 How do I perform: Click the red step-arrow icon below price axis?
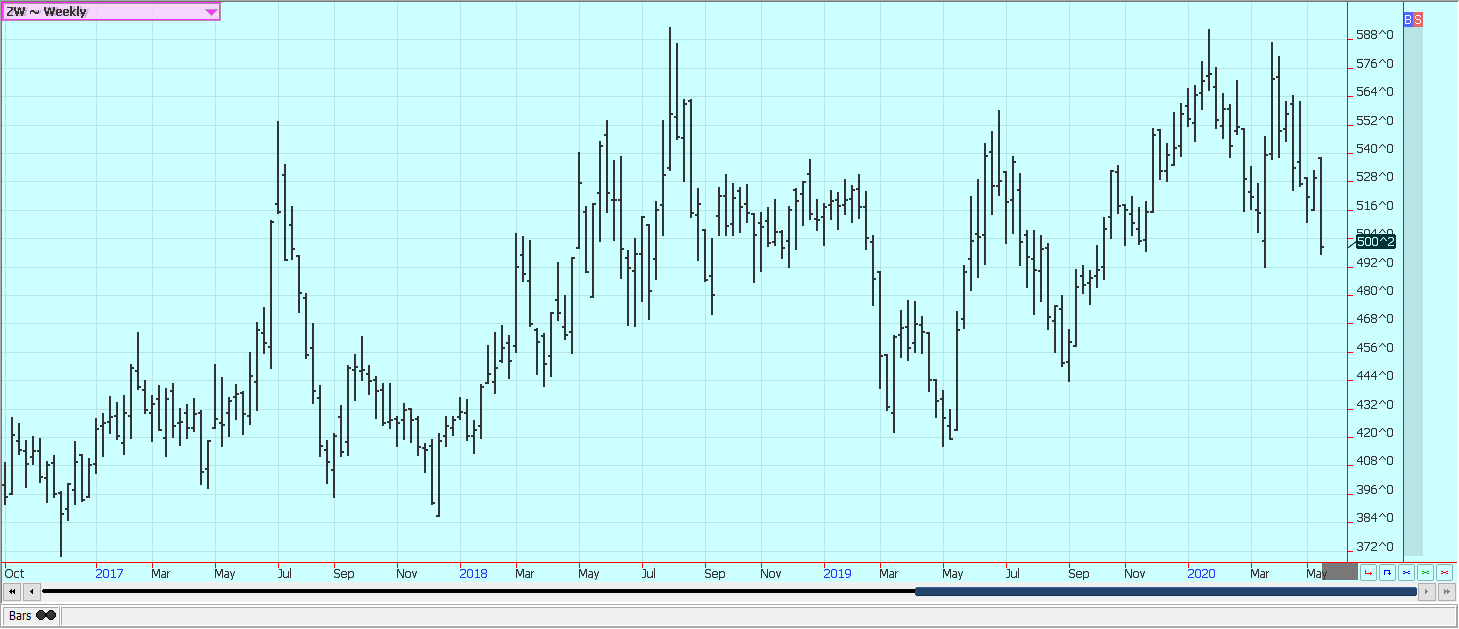[1368, 573]
